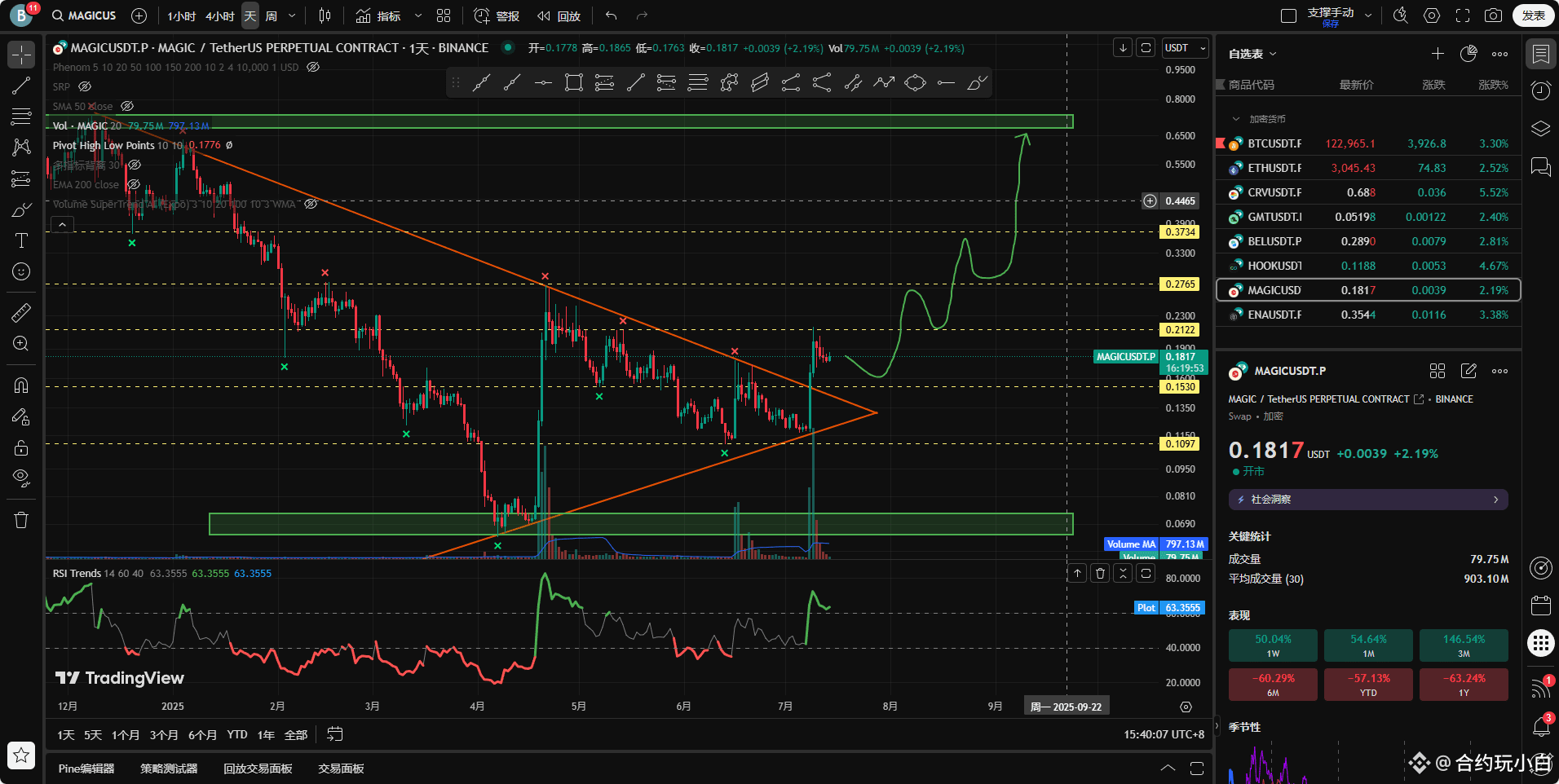
Task: Select ETHUSDT.P in the watchlist
Action: click(1368, 168)
